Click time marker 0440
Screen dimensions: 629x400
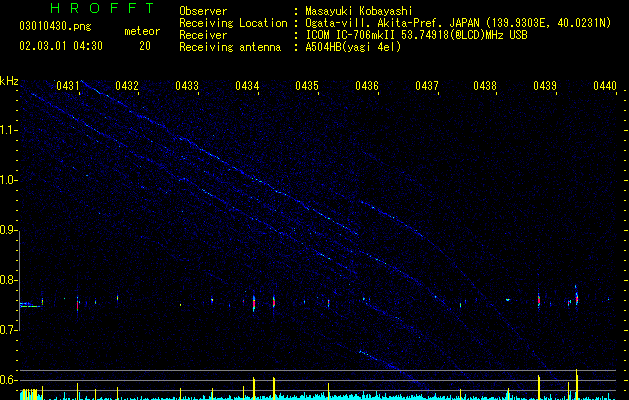click(x=605, y=85)
